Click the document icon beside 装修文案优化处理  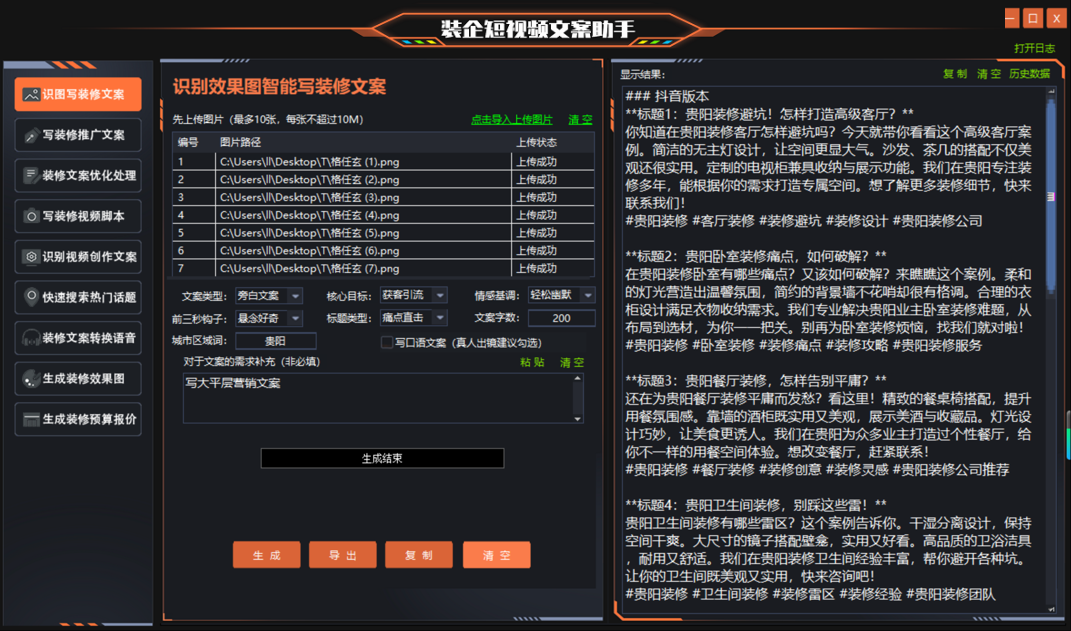point(31,176)
